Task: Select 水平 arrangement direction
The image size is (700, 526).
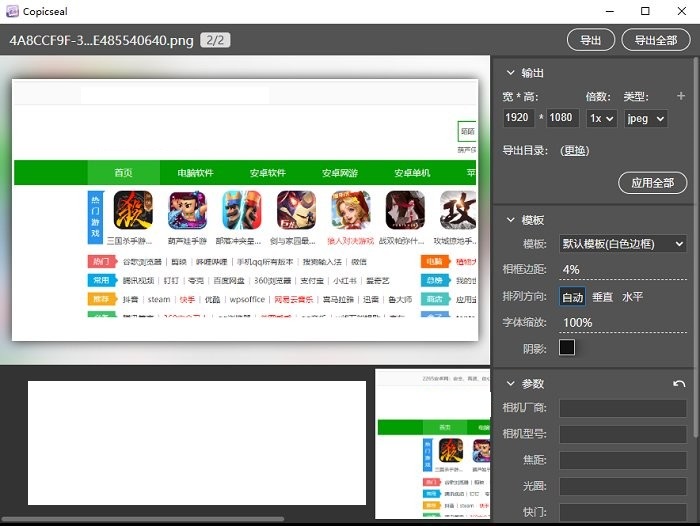Action: tap(633, 297)
